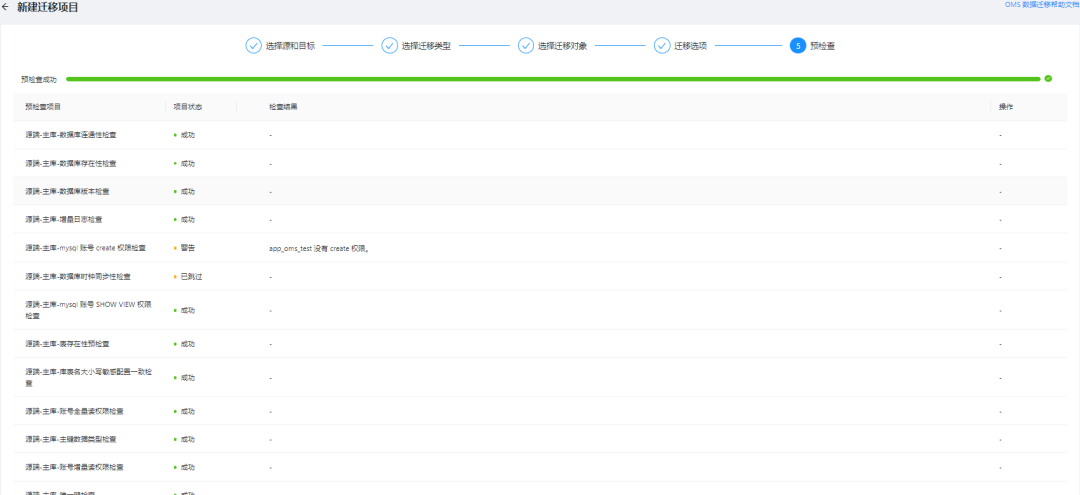Select the 源端-主库-数据库连通性检查 row name
The width and height of the screenshot is (1080, 495).
coord(70,135)
